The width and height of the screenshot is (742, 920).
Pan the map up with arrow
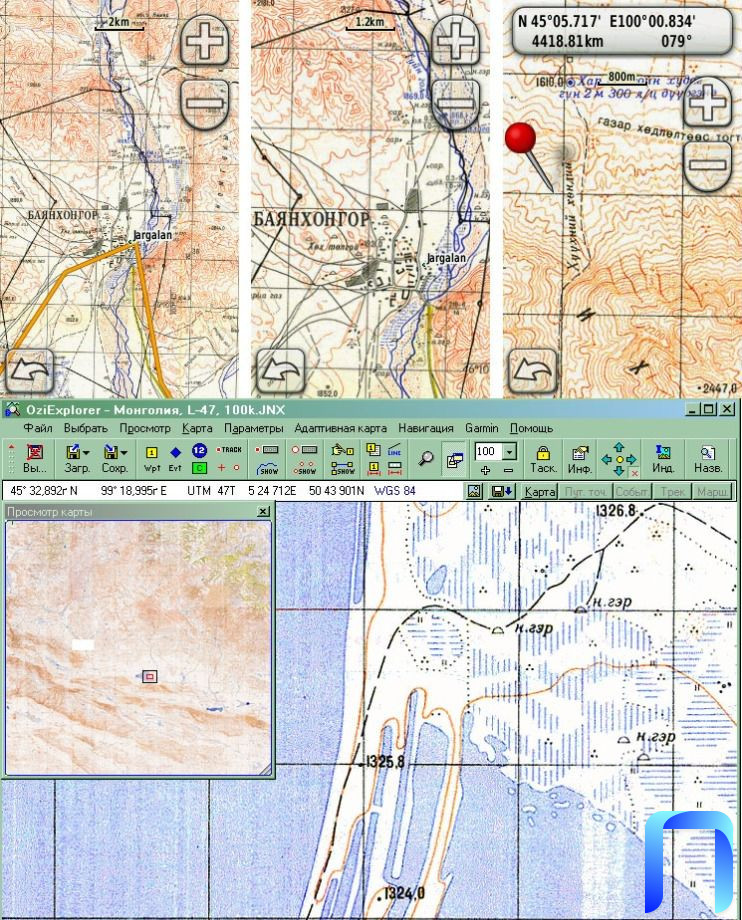pyautogui.click(x=619, y=448)
